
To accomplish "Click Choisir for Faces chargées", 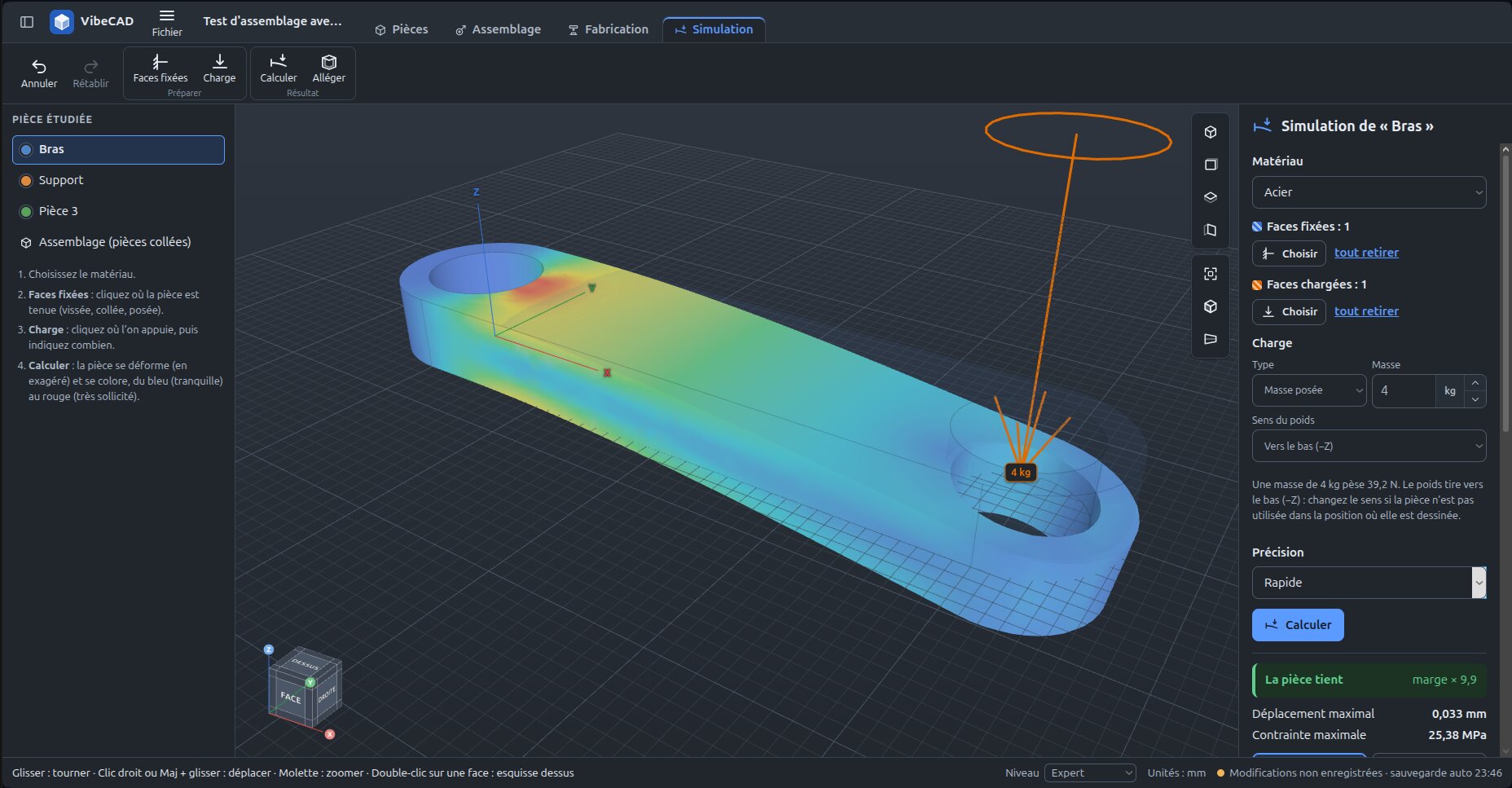I will point(1289,311).
